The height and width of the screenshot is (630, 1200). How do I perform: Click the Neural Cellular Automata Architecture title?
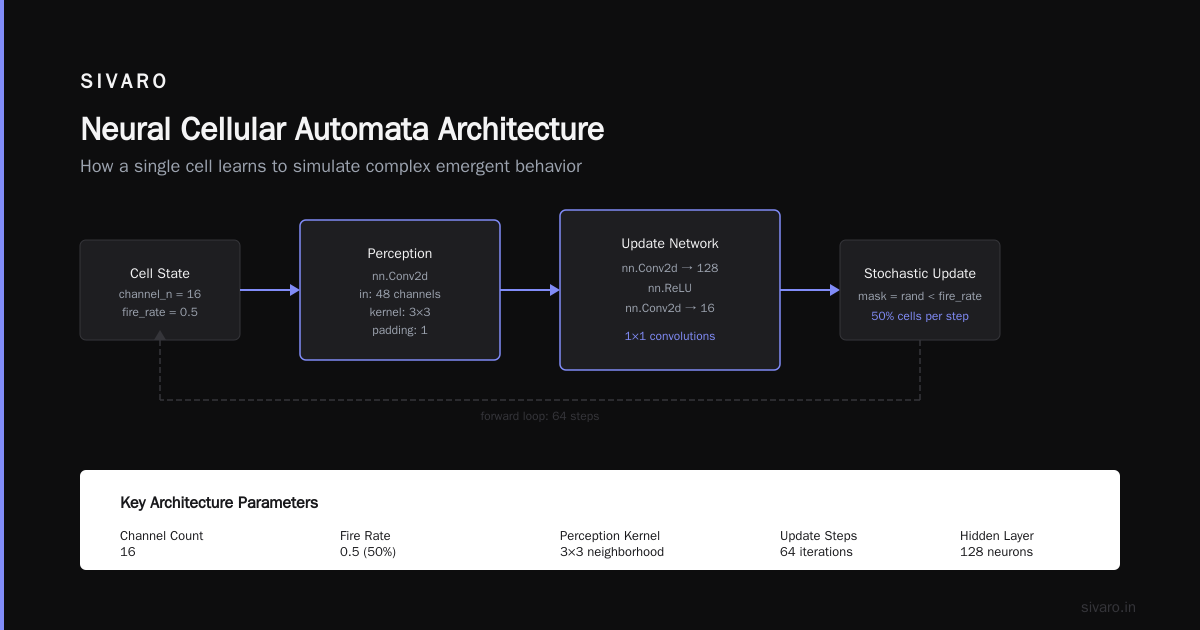pyautogui.click(x=342, y=130)
